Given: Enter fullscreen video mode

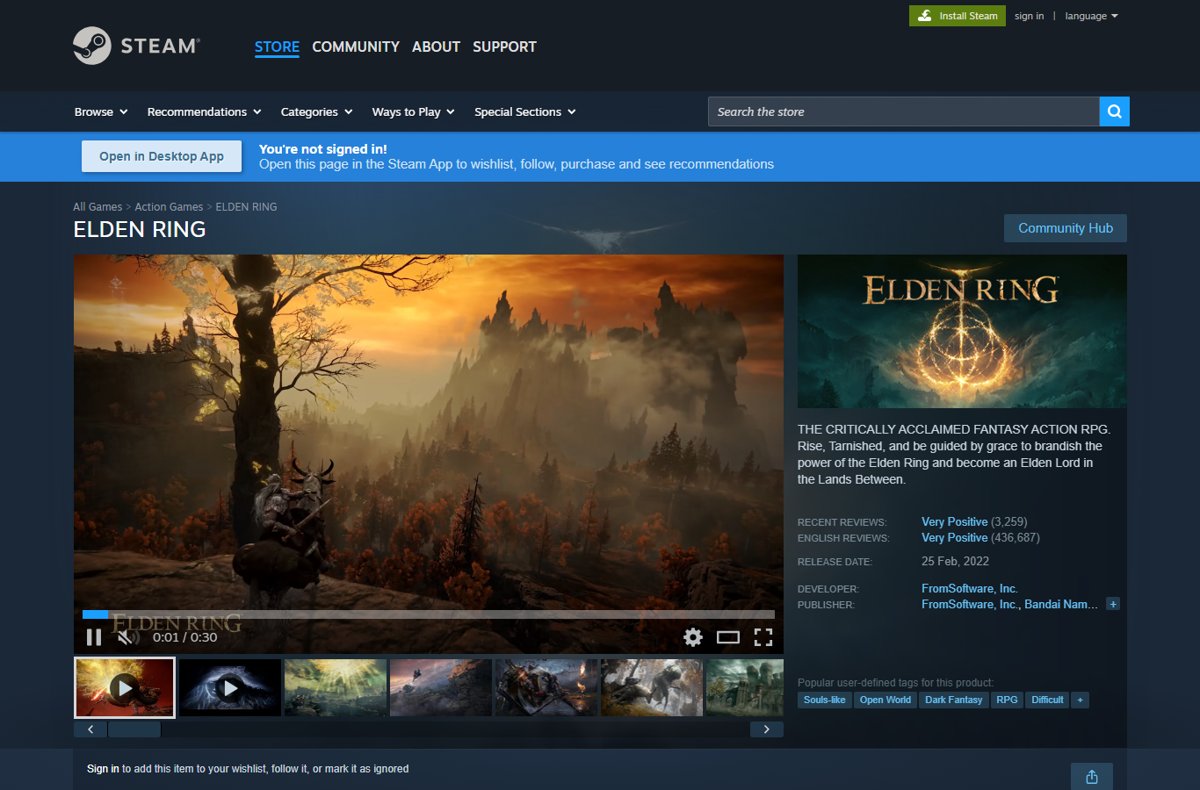Looking at the screenshot, I should tap(763, 637).
